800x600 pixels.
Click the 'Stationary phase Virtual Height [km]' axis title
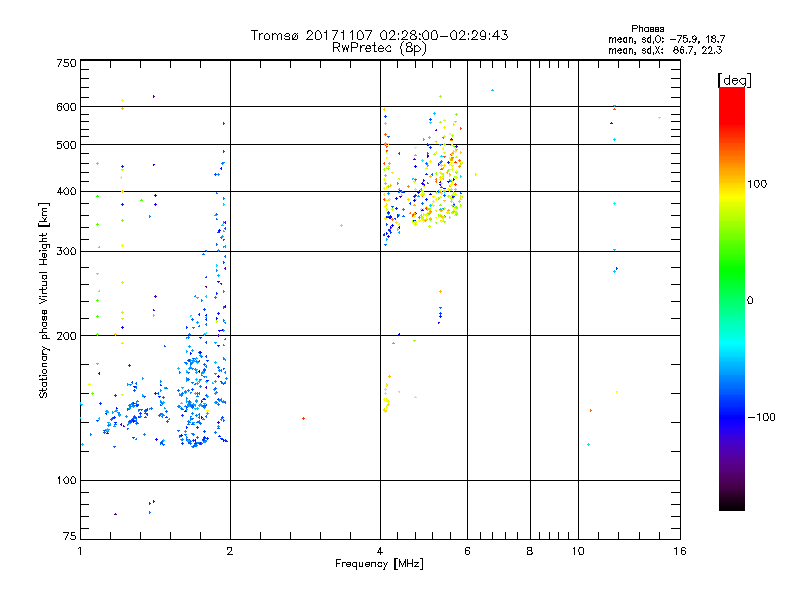[44, 301]
